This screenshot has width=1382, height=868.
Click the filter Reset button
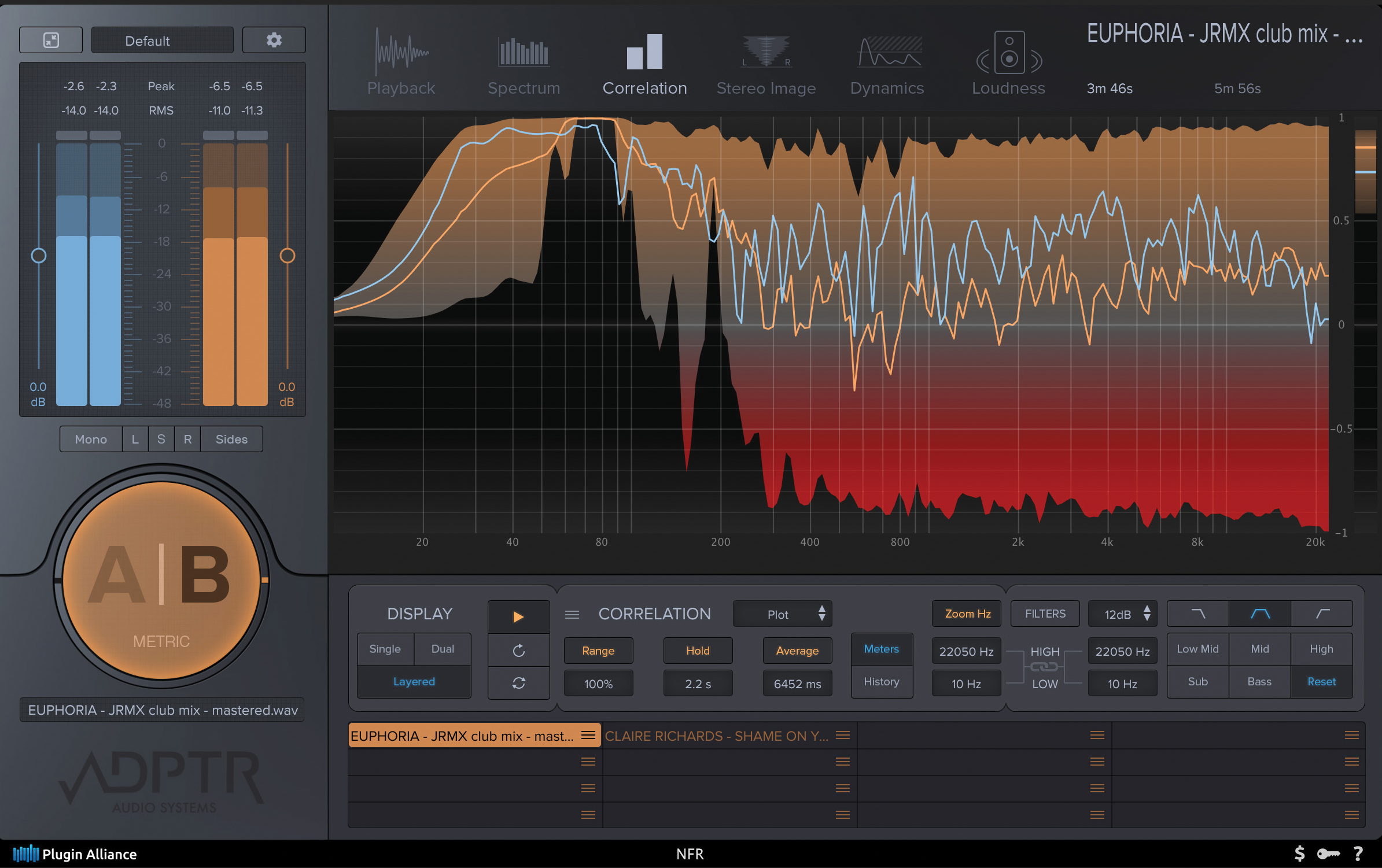pos(1321,682)
